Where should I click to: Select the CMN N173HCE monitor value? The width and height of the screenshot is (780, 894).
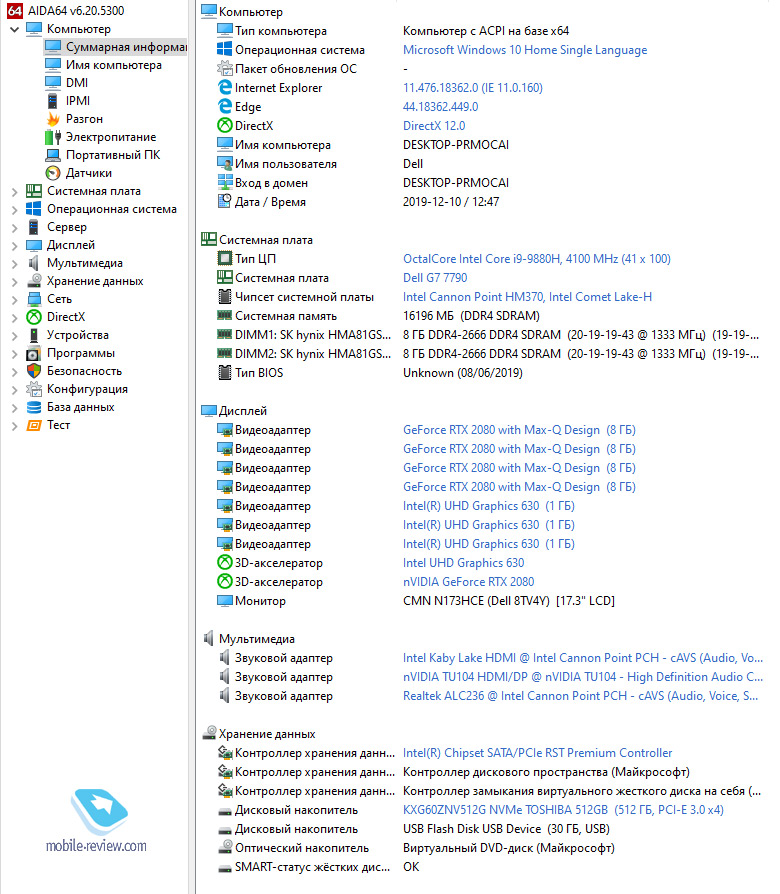pyautogui.click(x=509, y=600)
